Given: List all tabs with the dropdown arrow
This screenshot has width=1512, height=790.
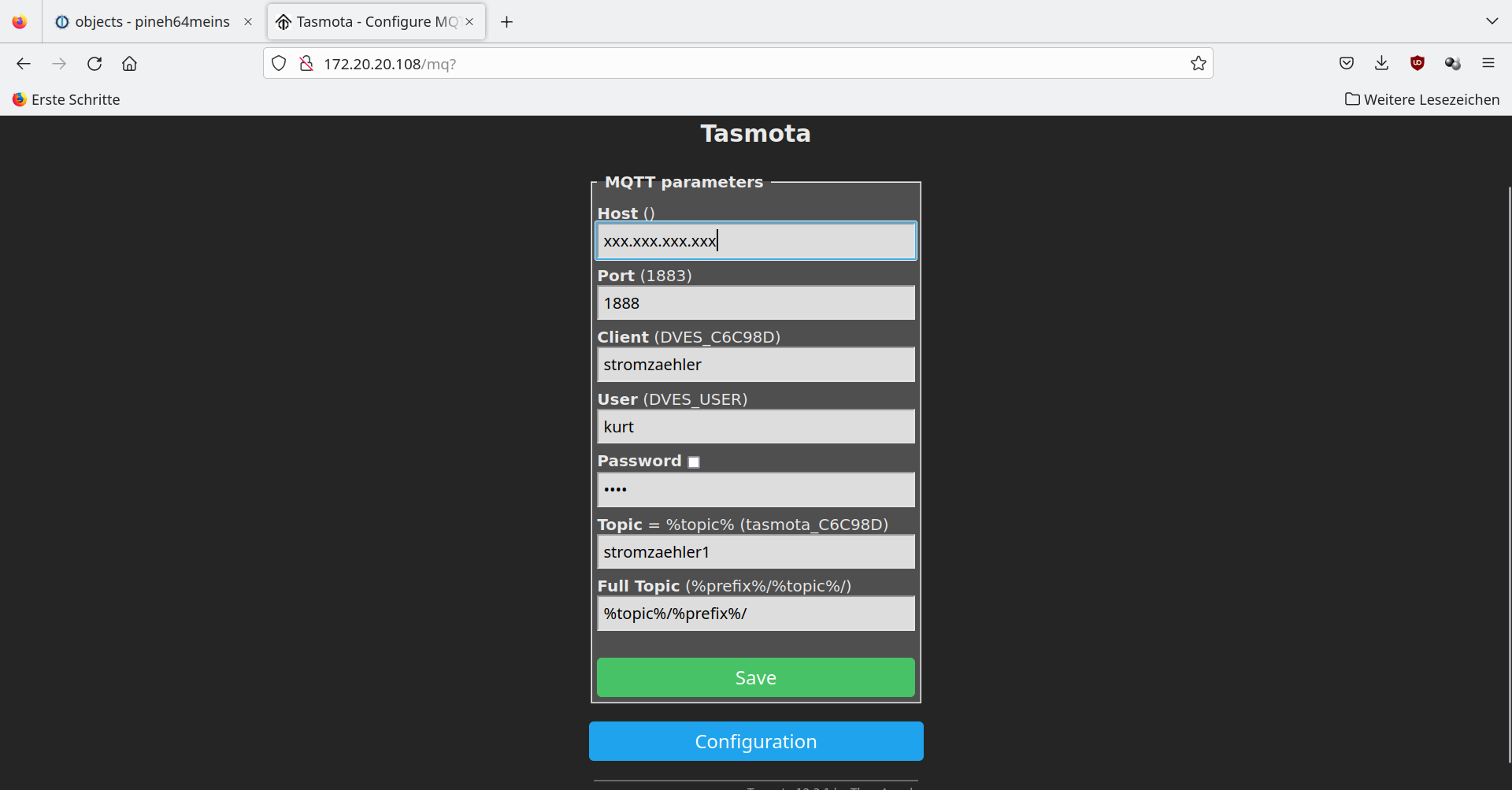Looking at the screenshot, I should tap(1492, 21).
